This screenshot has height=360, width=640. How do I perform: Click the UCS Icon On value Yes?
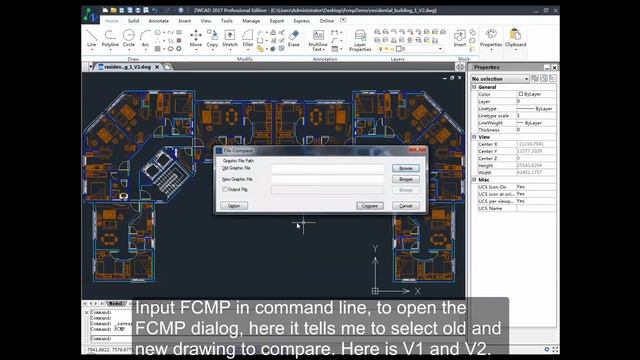click(536, 187)
